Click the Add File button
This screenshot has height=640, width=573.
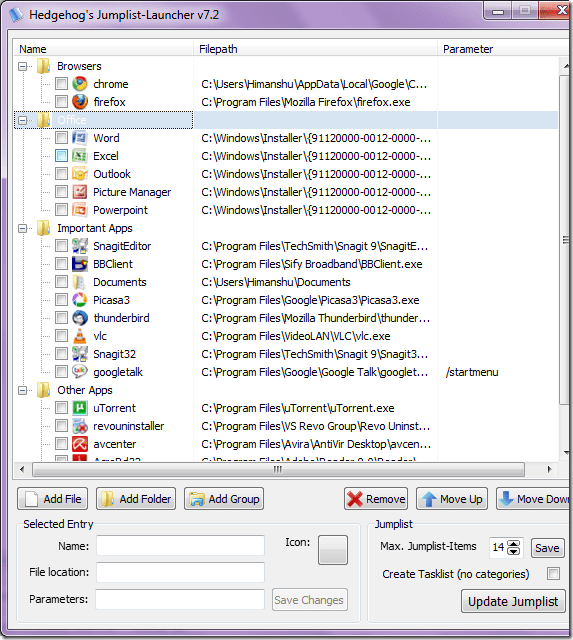click(x=53, y=499)
